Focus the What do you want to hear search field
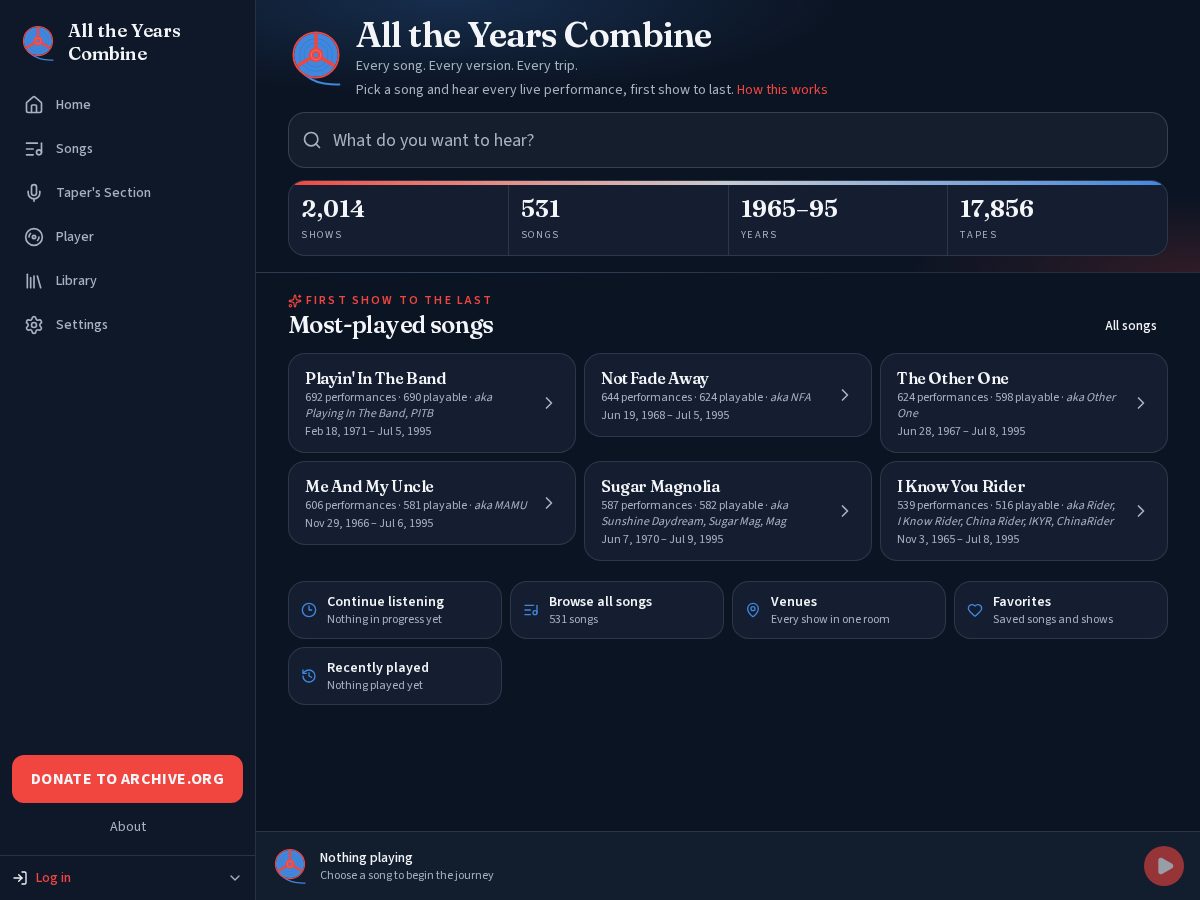This screenshot has width=1200, height=900. pos(728,140)
